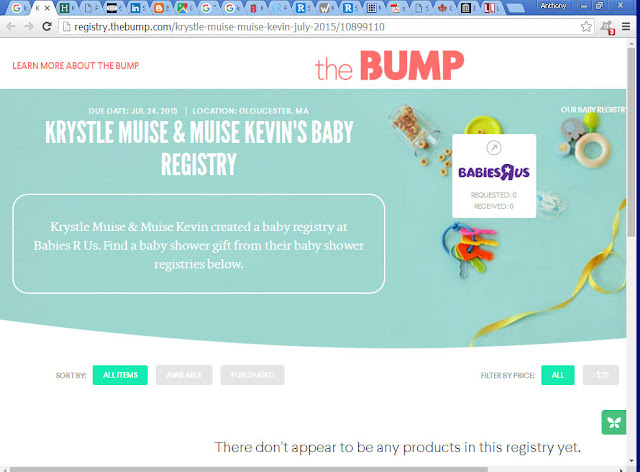
Task: Click the vertical scrollbar thumb
Action: coord(631,141)
